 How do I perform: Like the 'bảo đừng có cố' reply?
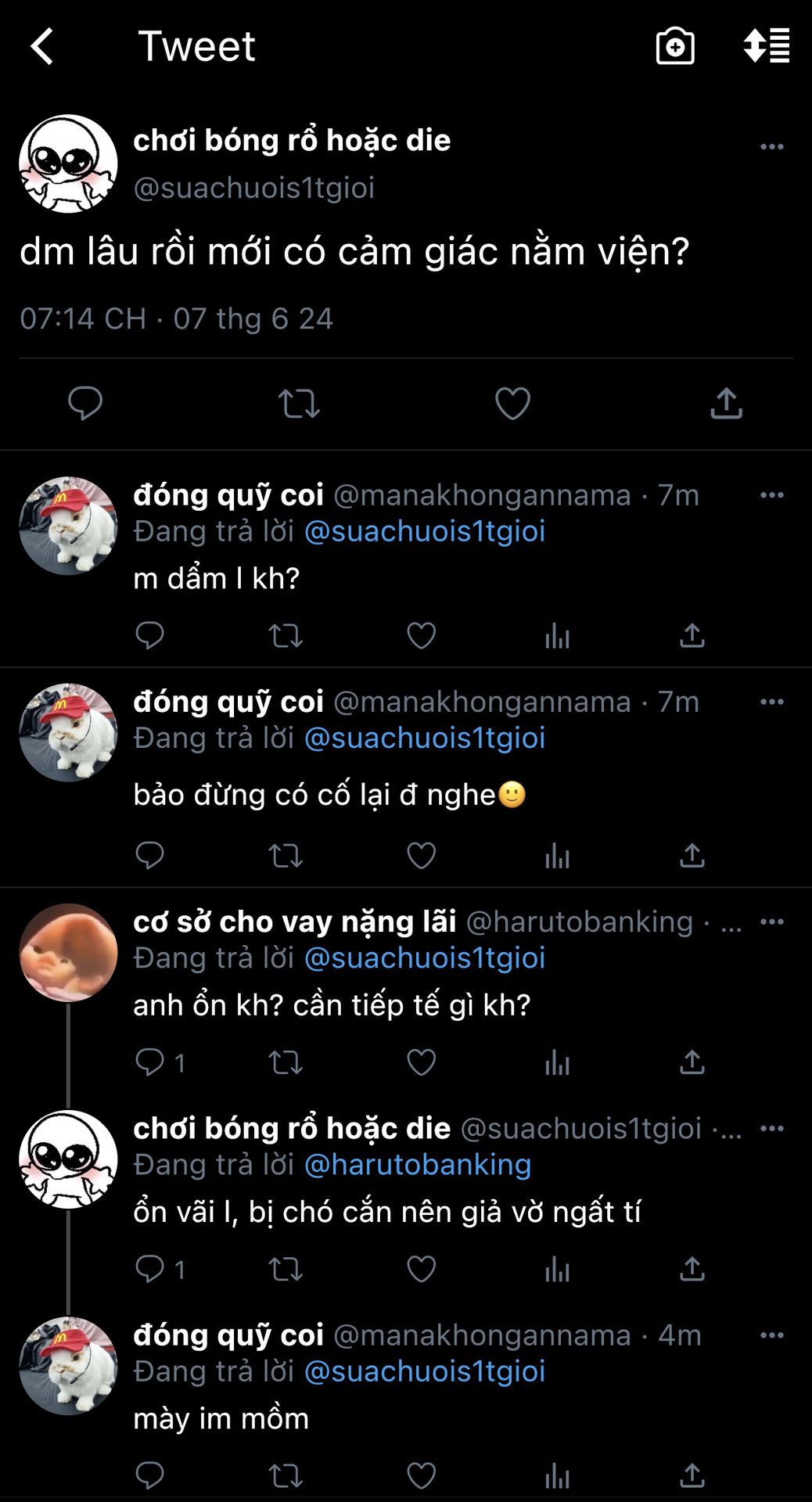coord(421,856)
